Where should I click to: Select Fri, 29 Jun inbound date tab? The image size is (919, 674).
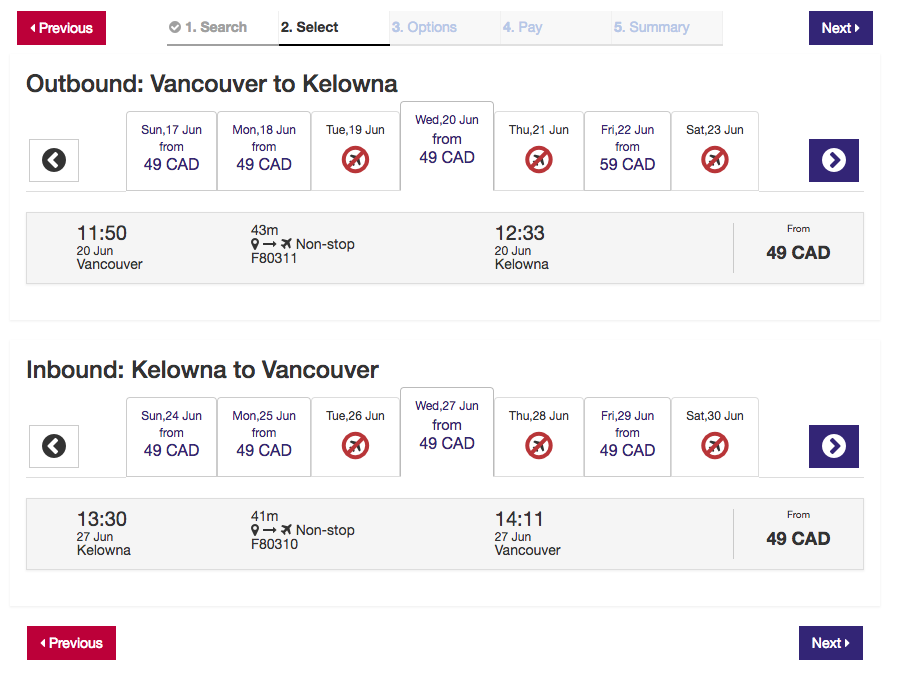point(627,437)
